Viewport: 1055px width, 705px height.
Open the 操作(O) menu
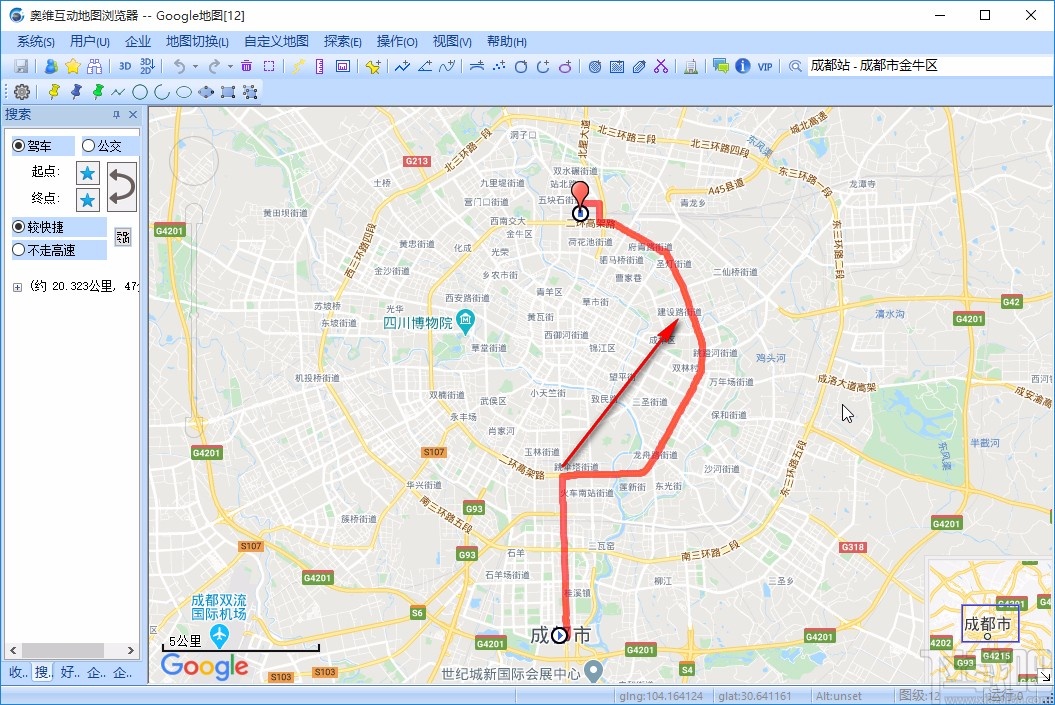397,42
